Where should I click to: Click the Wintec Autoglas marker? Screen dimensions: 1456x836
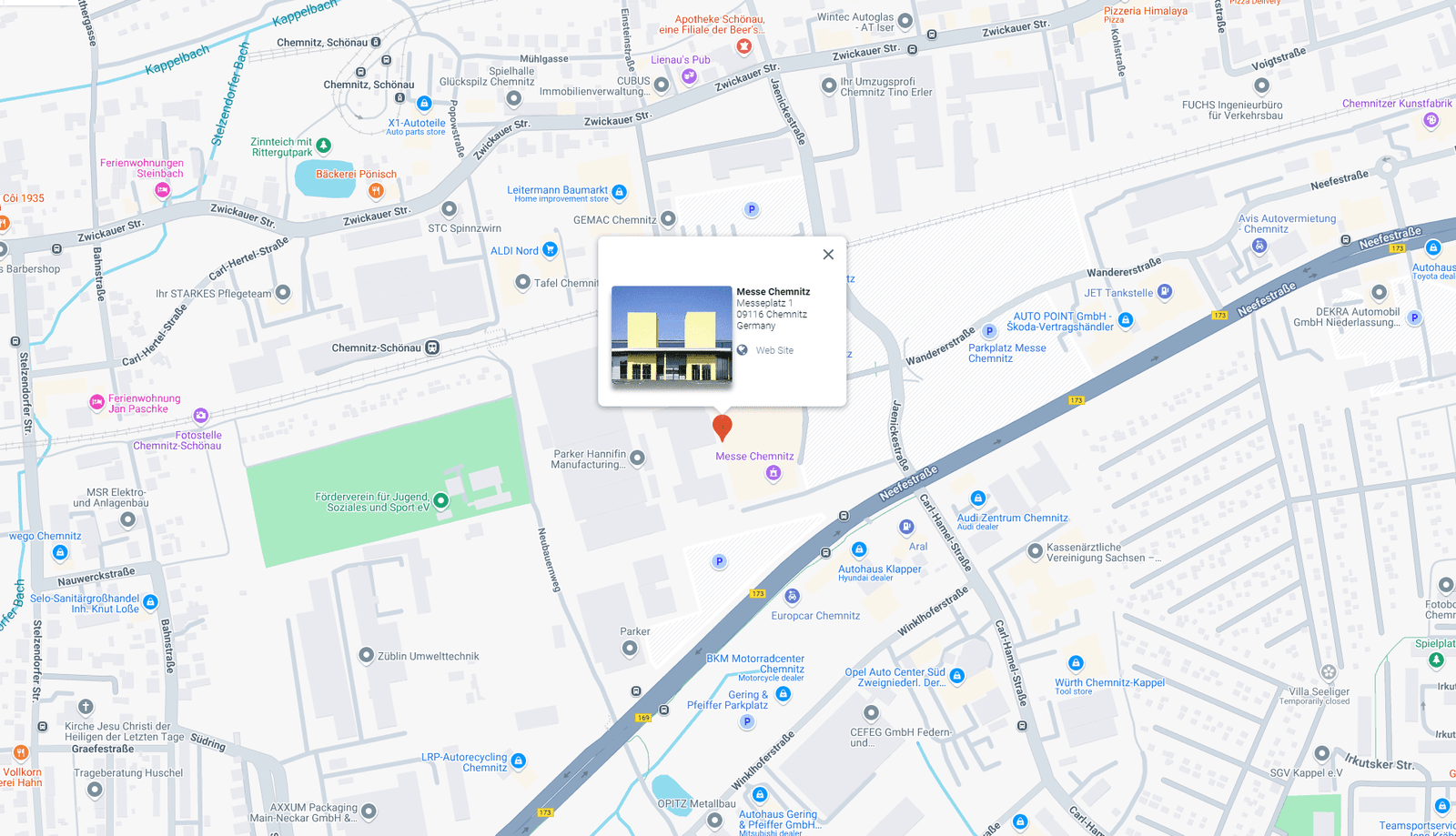905,20
